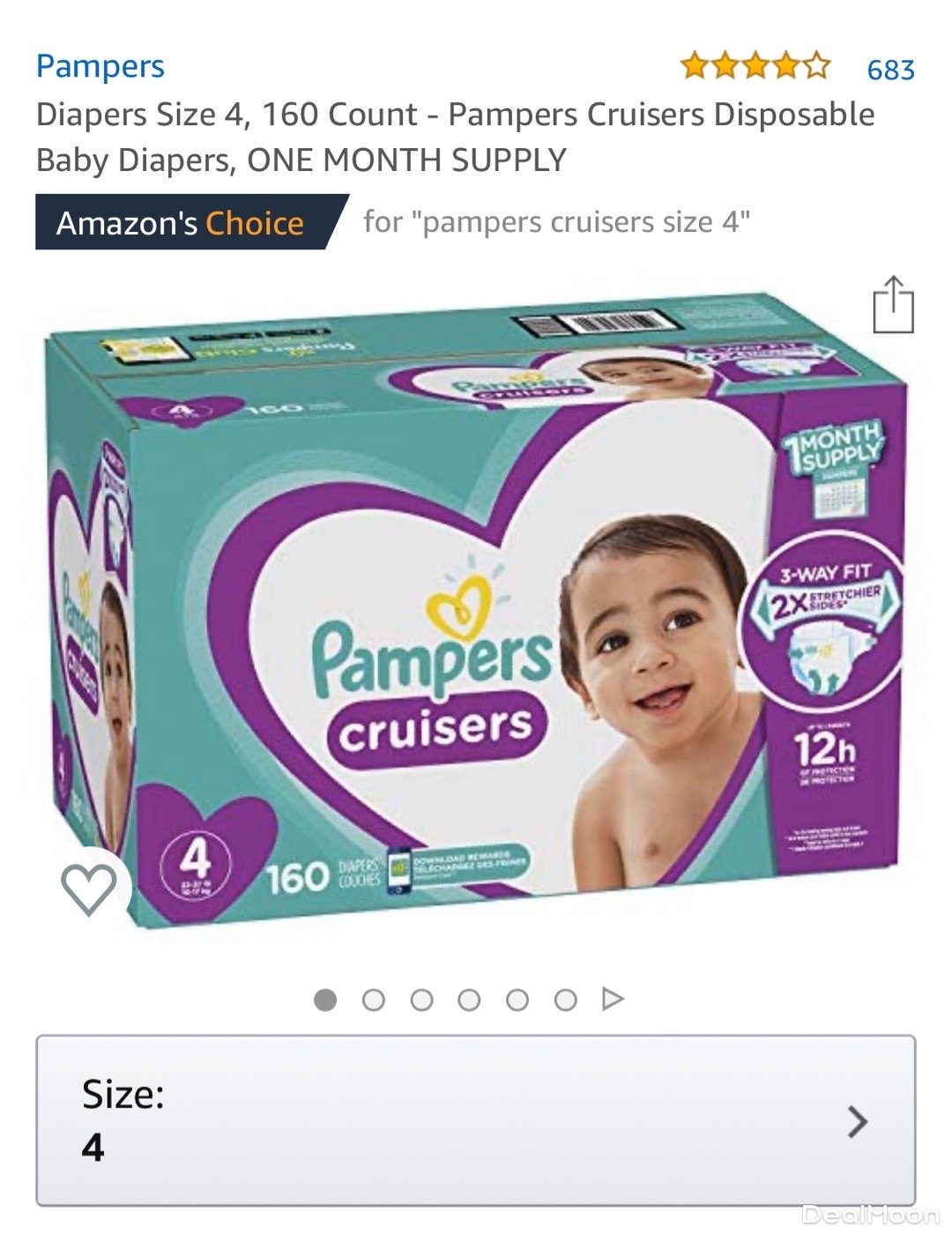The width and height of the screenshot is (952, 1236).
Task: Select the first image carousel dot
Action: [x=325, y=1000]
